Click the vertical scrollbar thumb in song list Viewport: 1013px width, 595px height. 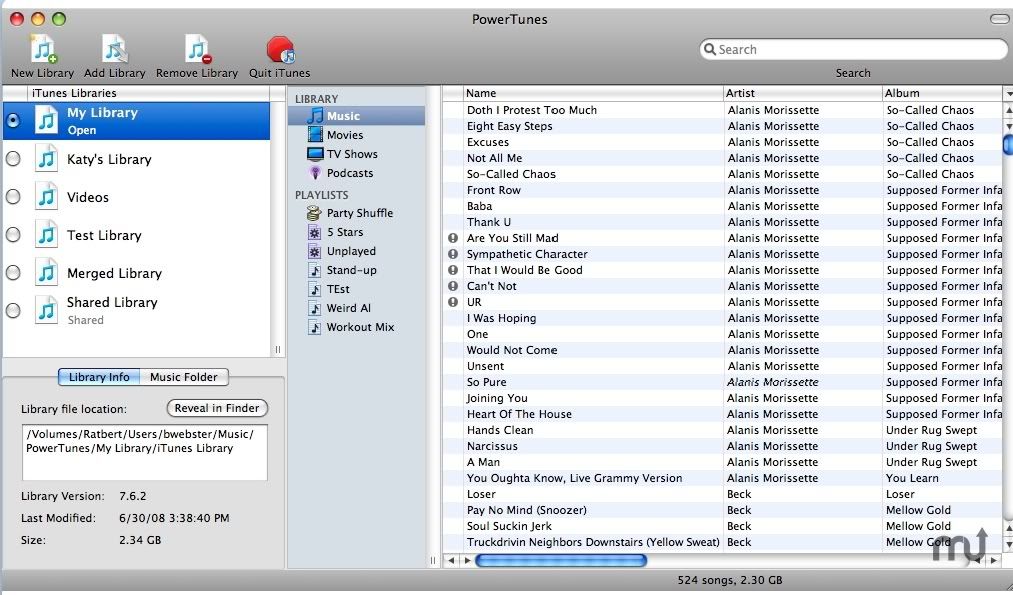pyautogui.click(x=1007, y=144)
